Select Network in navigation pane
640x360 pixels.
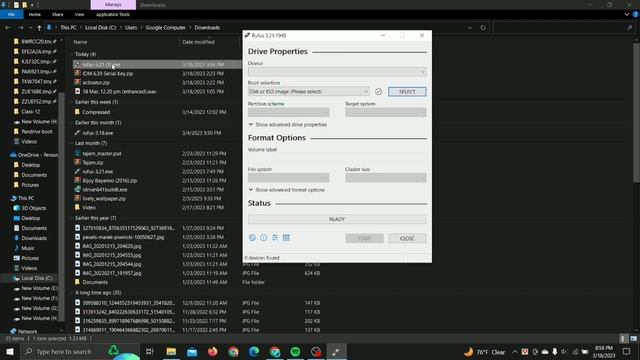pos(27,331)
